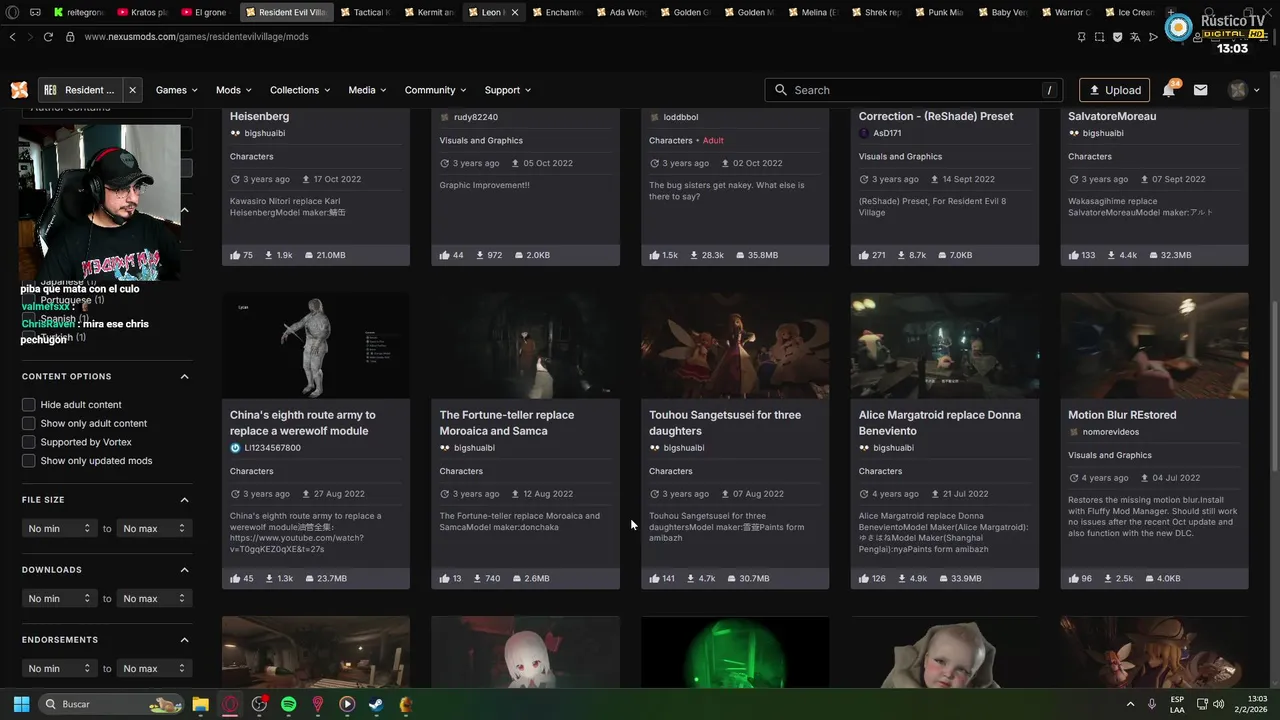The width and height of the screenshot is (1280, 720).
Task: Go back with browser back arrow
Action: point(12,36)
